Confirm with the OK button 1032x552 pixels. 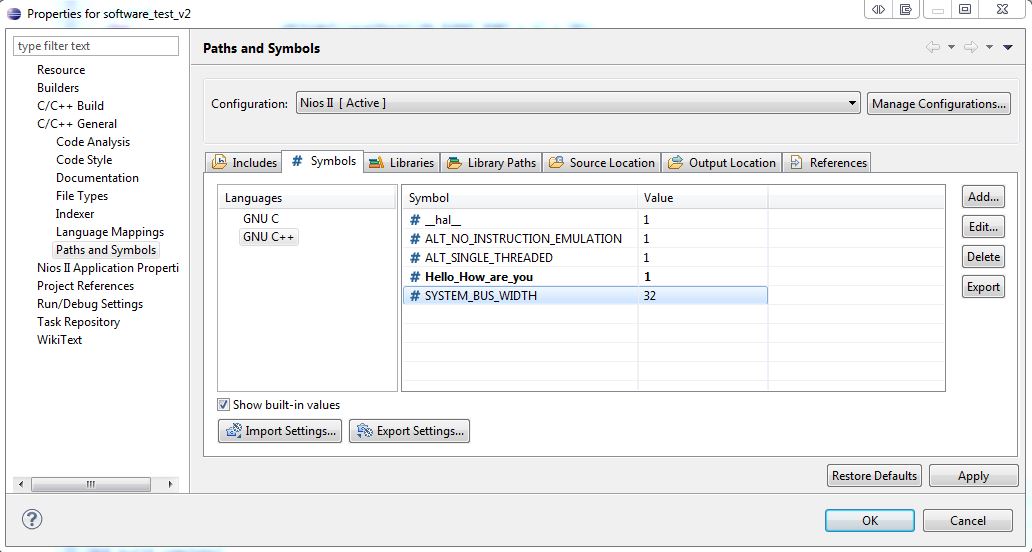869,520
